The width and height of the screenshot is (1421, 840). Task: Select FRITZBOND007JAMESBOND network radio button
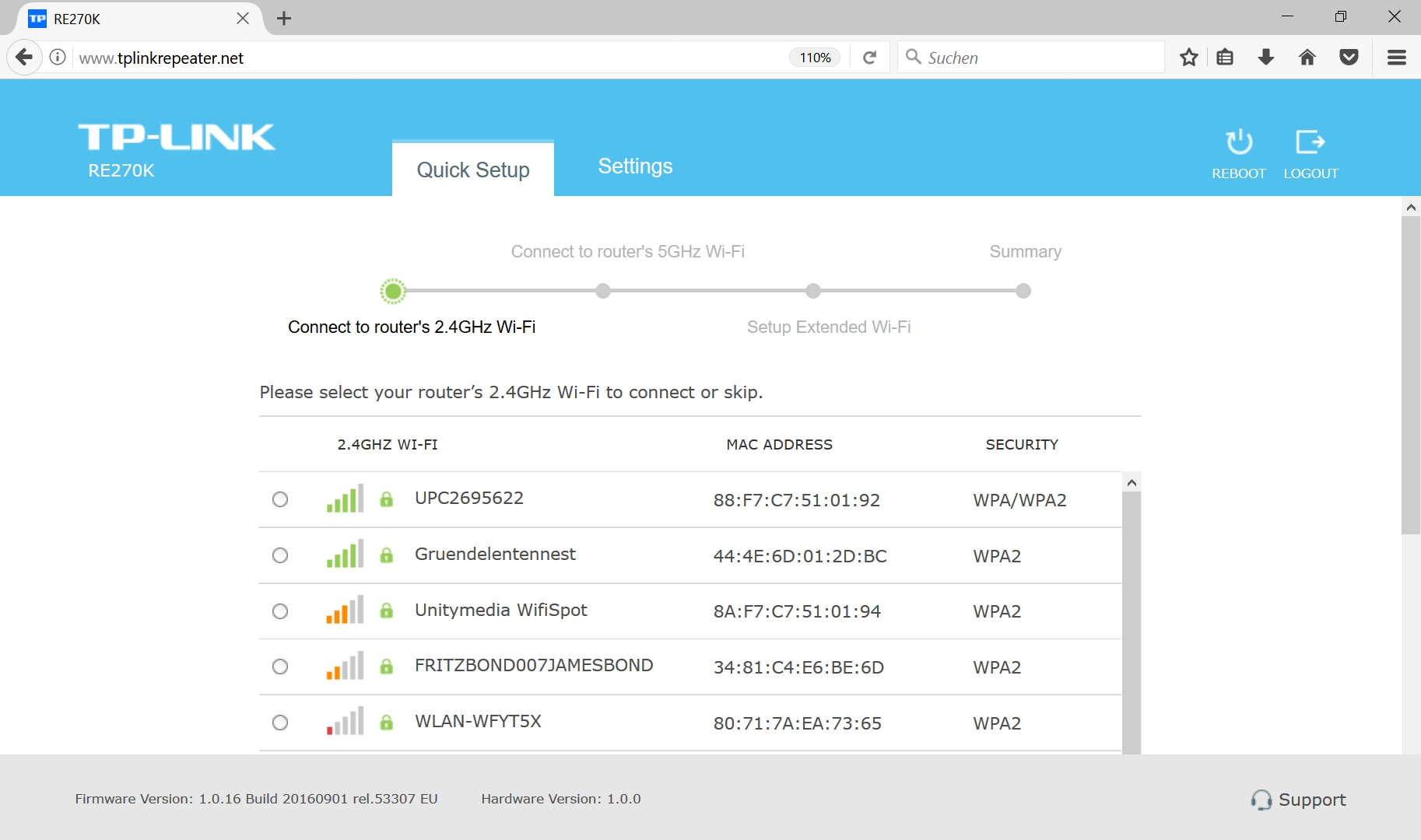tap(280, 667)
